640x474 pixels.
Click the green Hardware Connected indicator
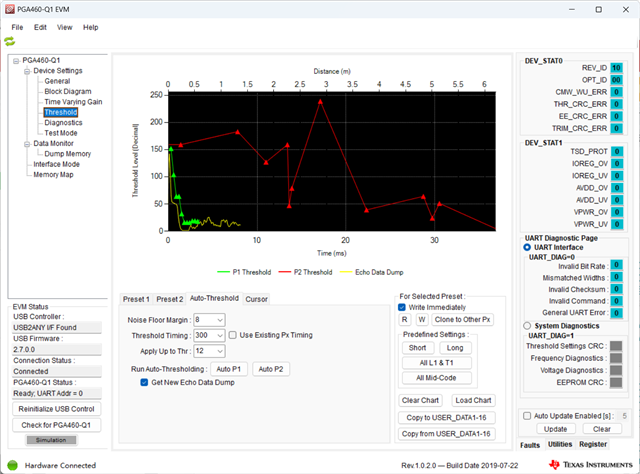13,465
